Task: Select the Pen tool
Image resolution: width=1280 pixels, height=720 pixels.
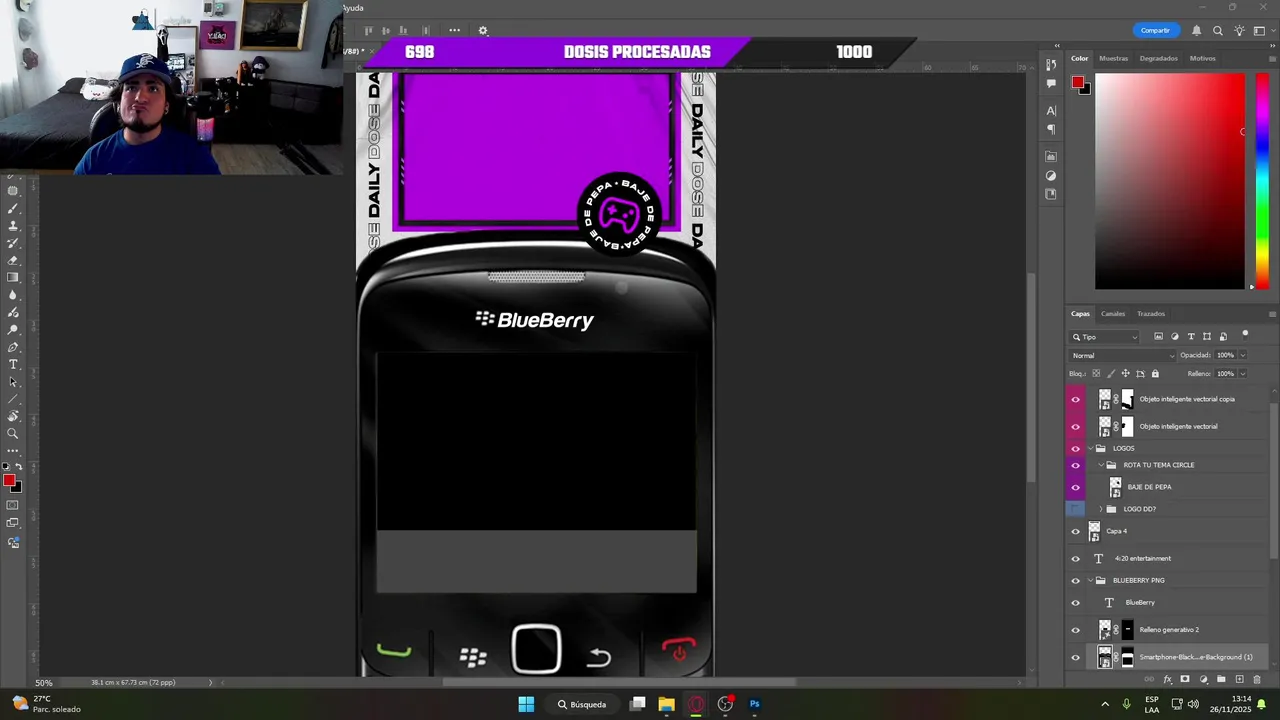Action: [13, 347]
